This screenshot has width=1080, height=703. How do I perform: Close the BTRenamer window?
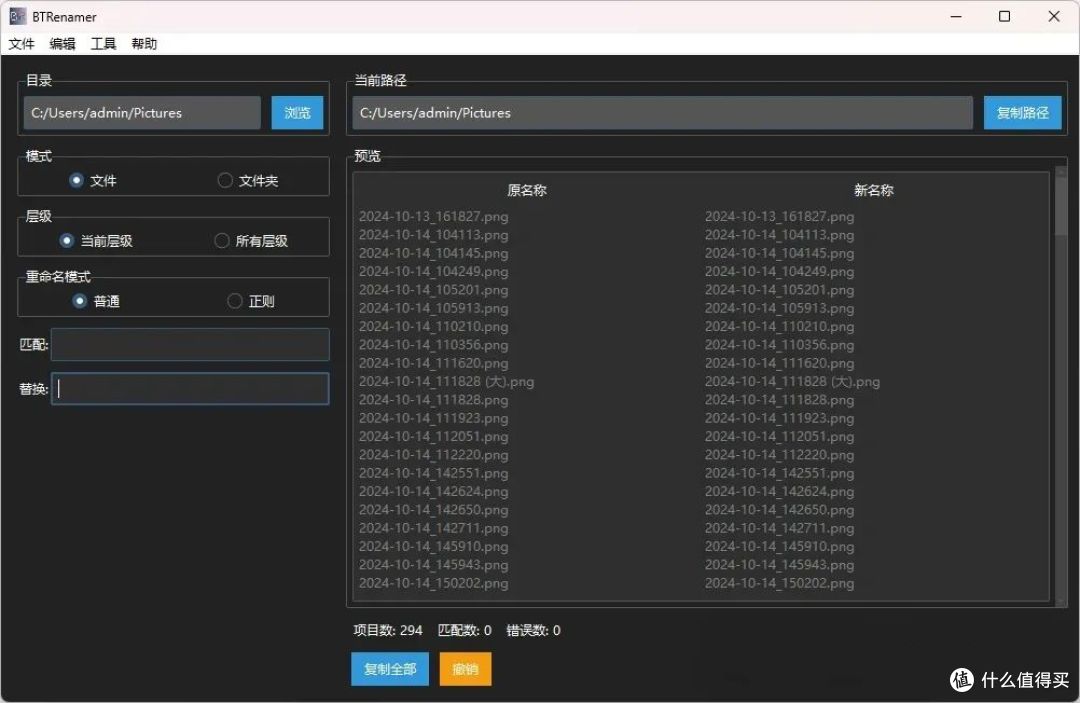[1054, 17]
